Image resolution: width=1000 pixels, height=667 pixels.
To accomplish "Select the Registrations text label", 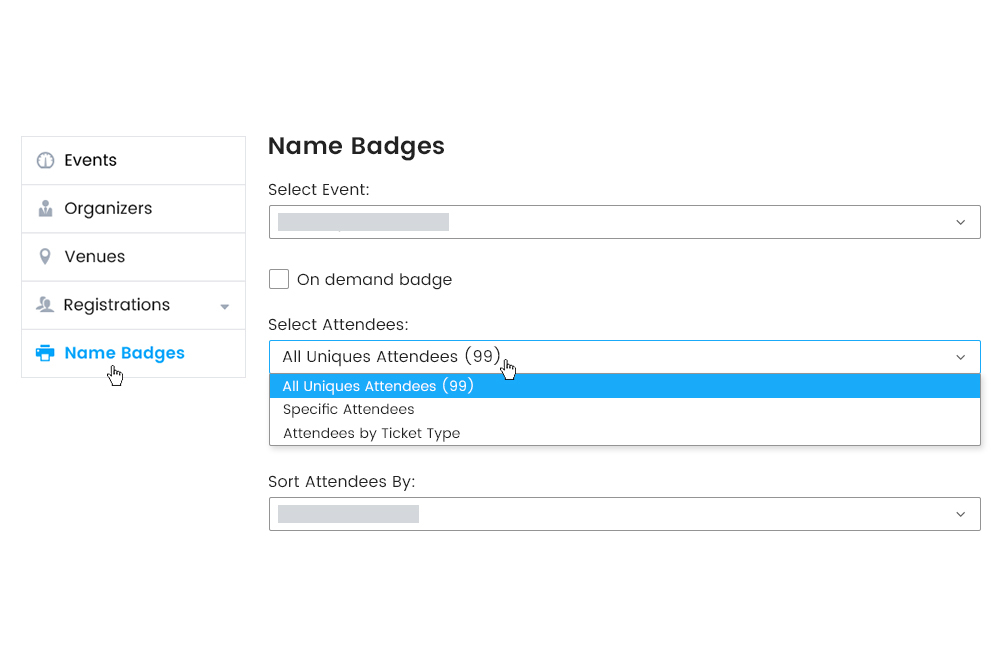I will [116, 305].
